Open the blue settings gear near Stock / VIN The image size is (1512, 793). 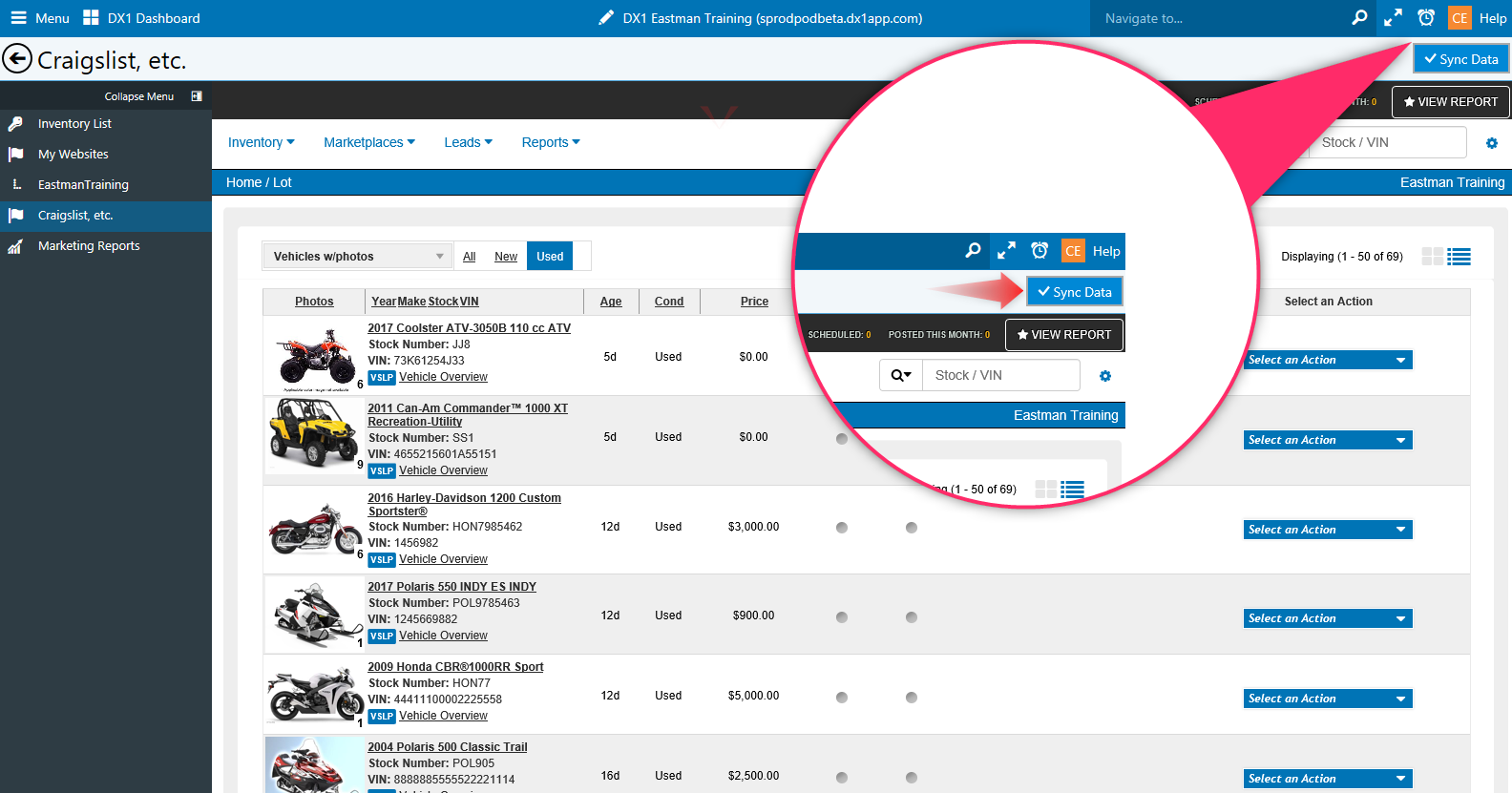1492,143
